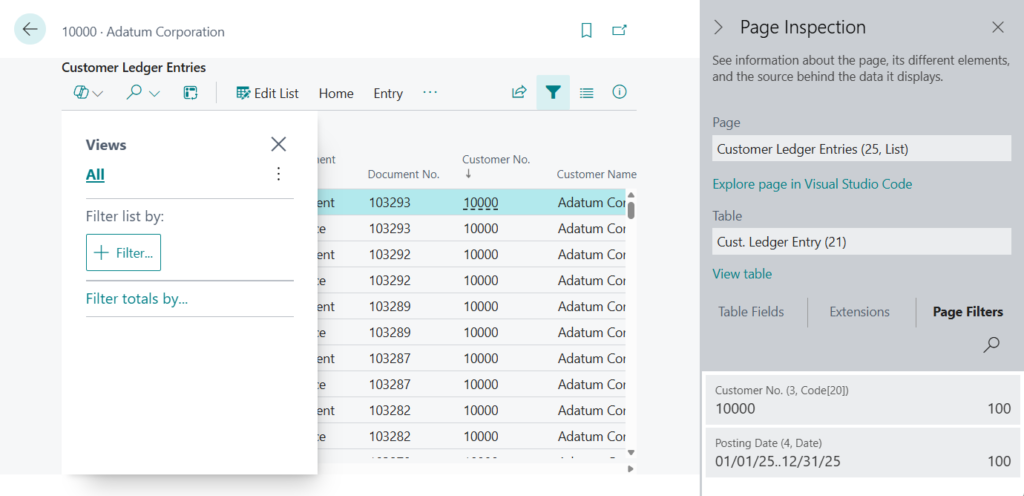Screen dimensions: 1024x496
Task: Toggle the filter pane funnel icon
Action: click(553, 93)
